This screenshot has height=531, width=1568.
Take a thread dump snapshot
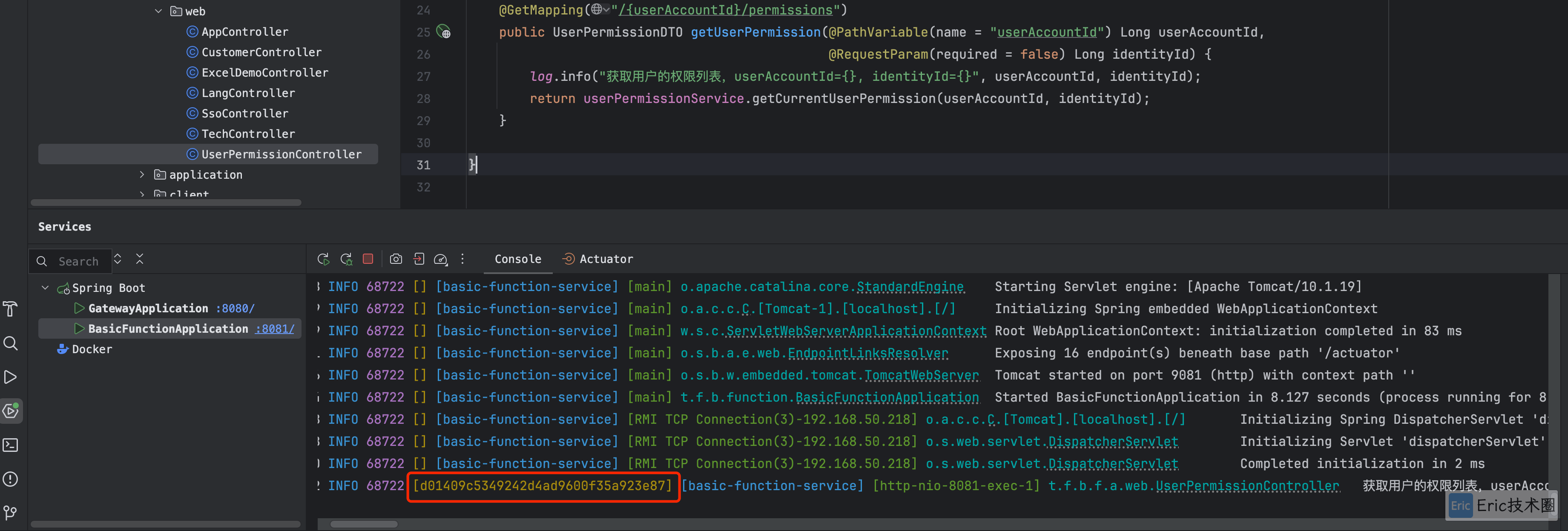pyautogui.click(x=396, y=259)
